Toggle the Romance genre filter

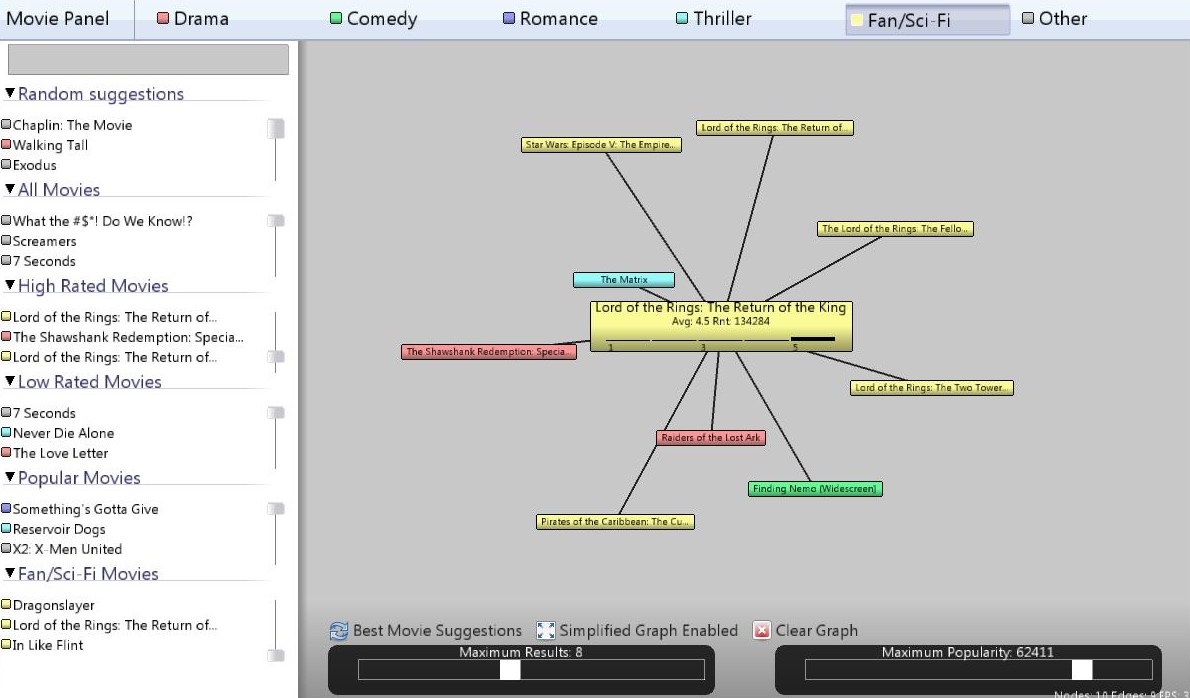click(550, 19)
